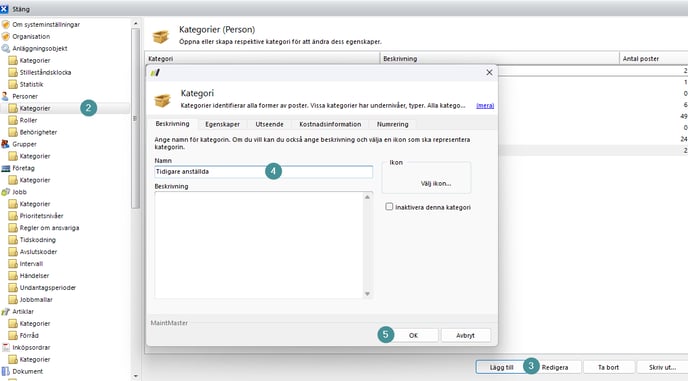Select the Organisation icon
688x381 pixels.
tap(5, 36)
